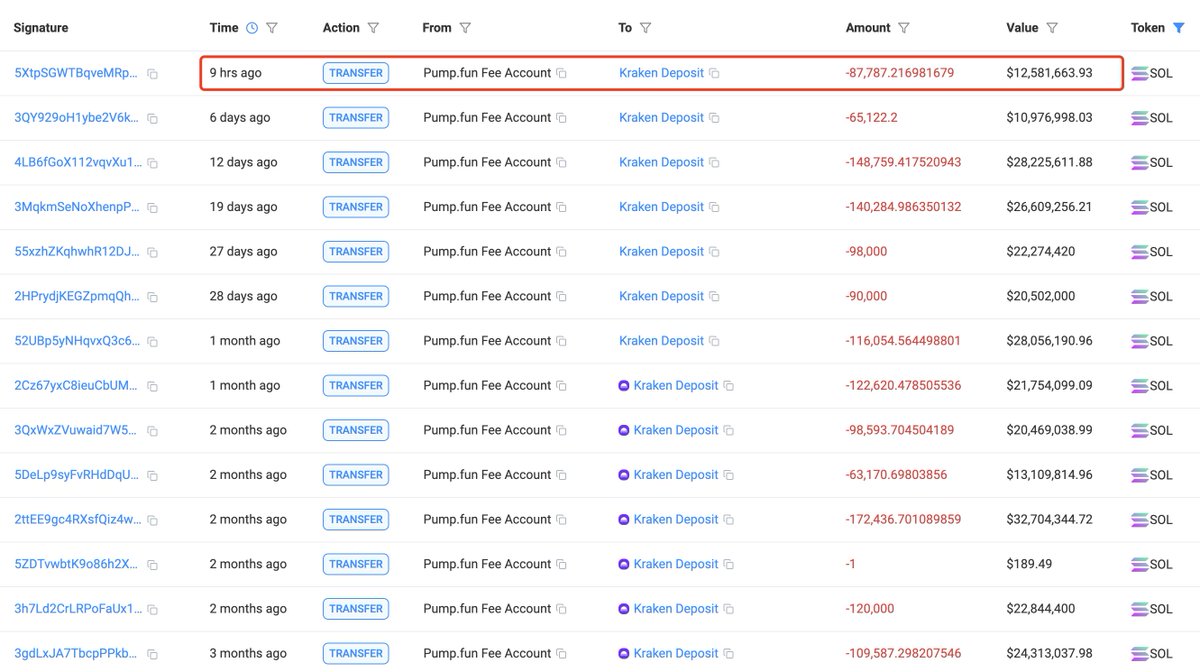The height and width of the screenshot is (672, 1200).
Task: Copy signature 2ttEE9gc4RXsfQiz4w
Action: point(153,520)
